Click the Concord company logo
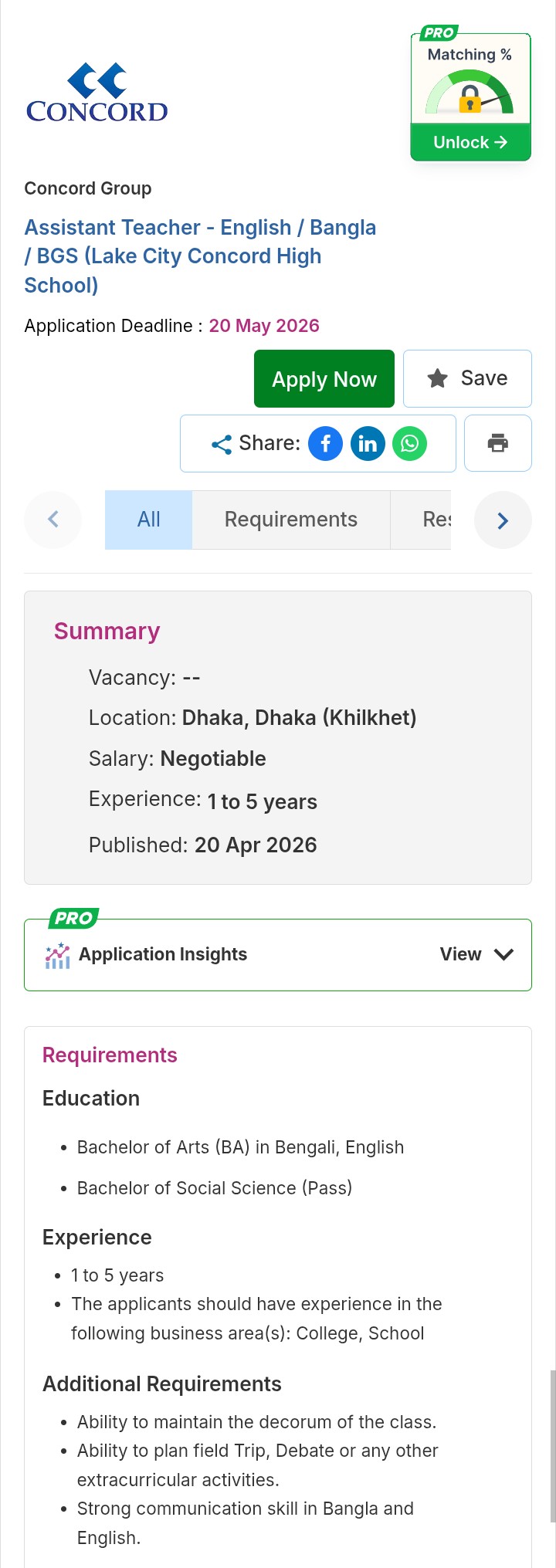 click(x=97, y=93)
